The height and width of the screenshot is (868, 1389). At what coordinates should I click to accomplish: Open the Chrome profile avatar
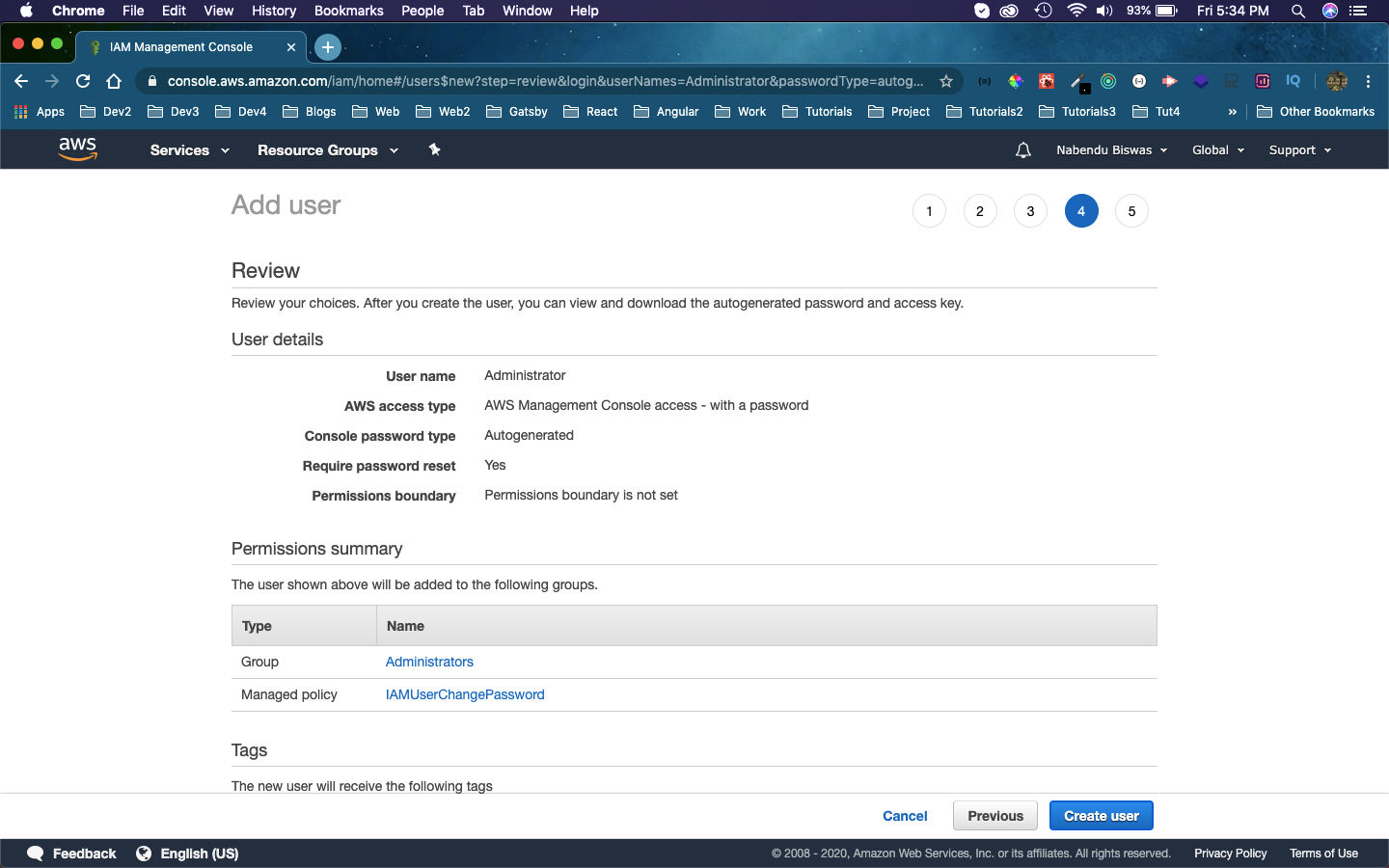[x=1337, y=81]
